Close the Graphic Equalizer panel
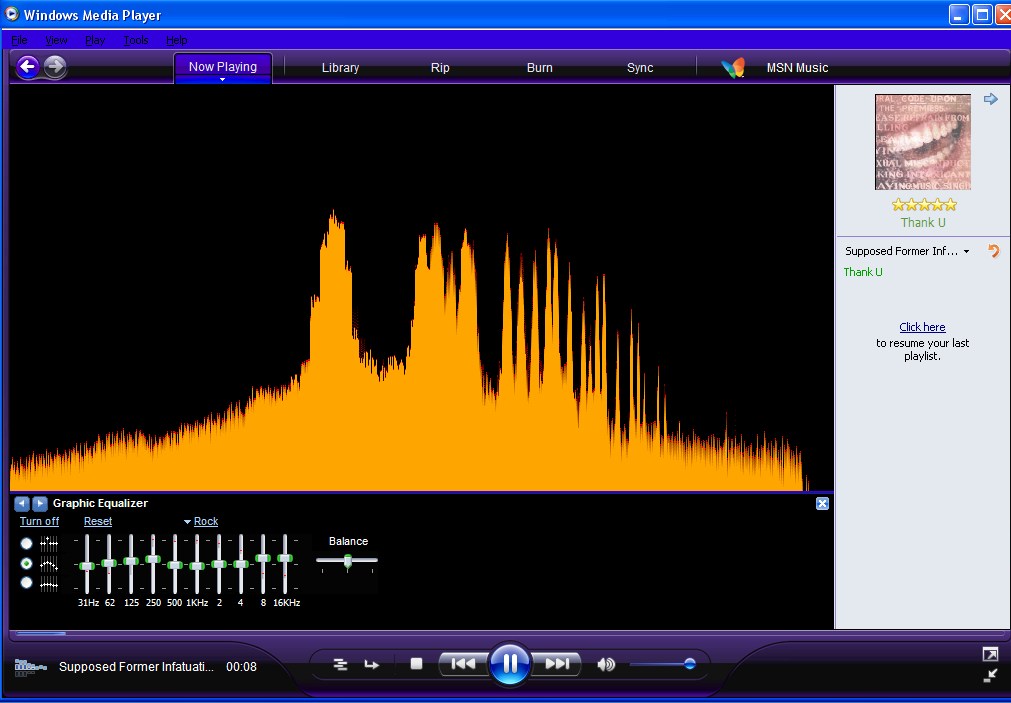 822,504
